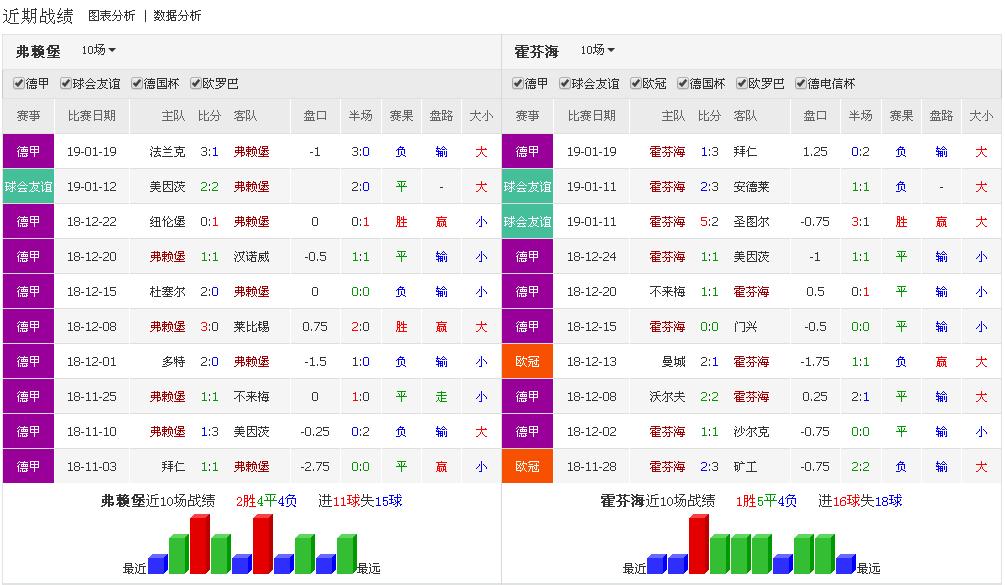Open the 数据分析 tab

[177, 16]
